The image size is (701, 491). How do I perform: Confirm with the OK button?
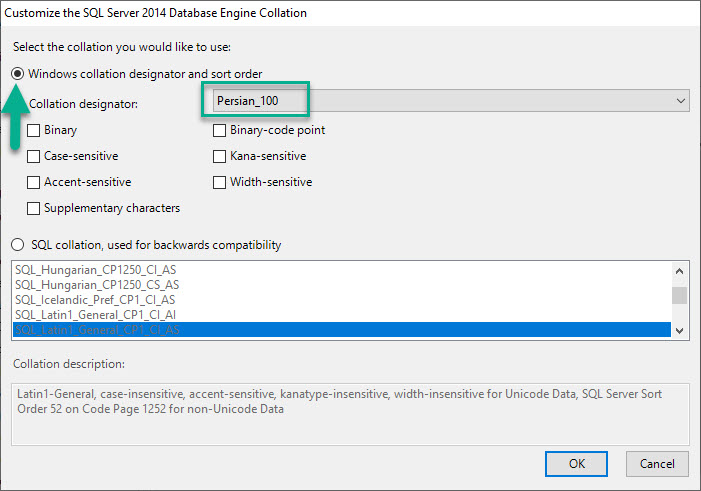[576, 464]
